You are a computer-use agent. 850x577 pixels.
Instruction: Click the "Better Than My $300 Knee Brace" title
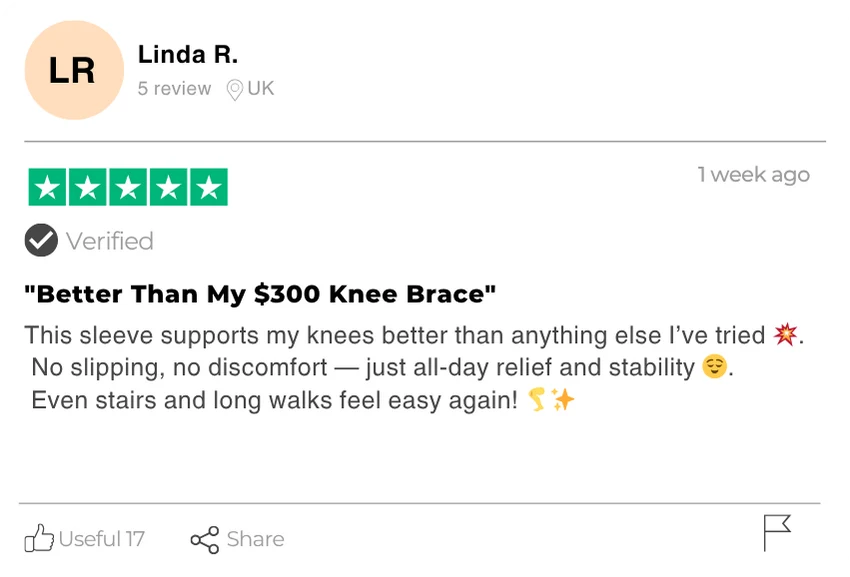[x=260, y=294]
